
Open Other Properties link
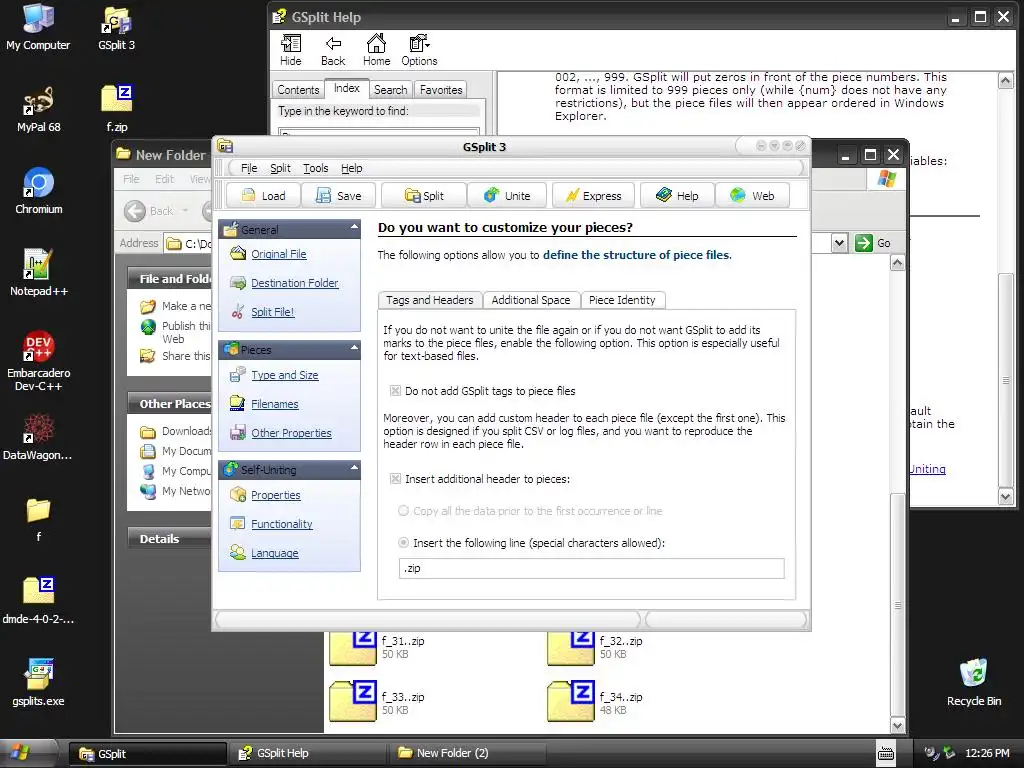(291, 433)
